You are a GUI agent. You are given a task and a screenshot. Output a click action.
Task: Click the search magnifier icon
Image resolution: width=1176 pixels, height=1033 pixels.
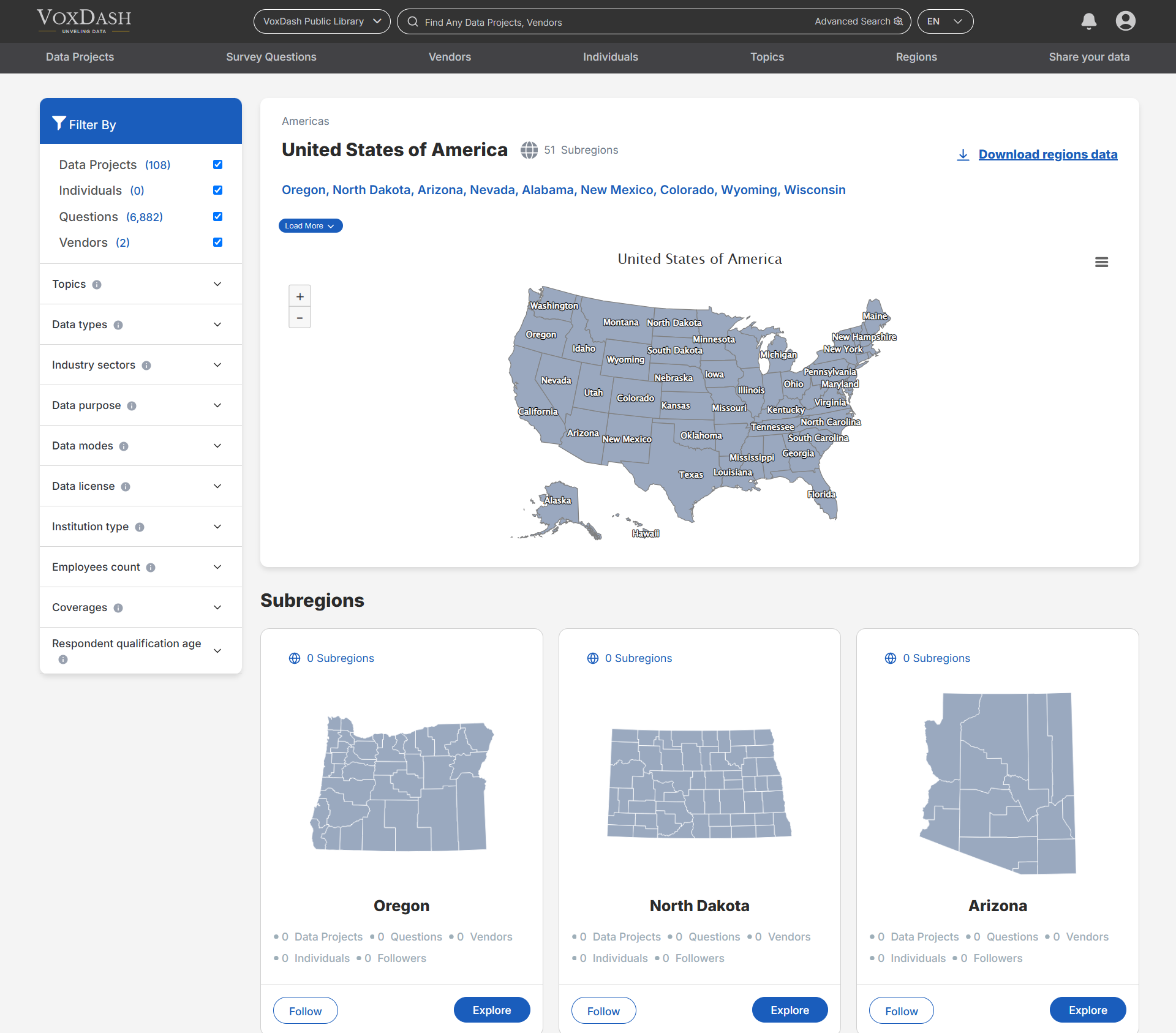pos(413,22)
